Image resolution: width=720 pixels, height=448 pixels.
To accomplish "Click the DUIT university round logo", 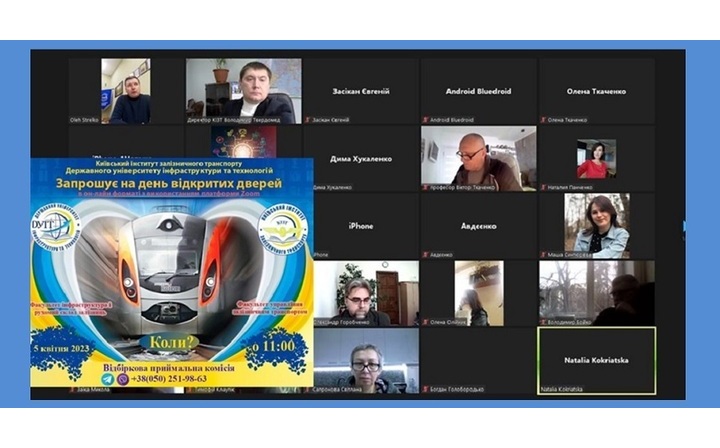I will 56,226.
